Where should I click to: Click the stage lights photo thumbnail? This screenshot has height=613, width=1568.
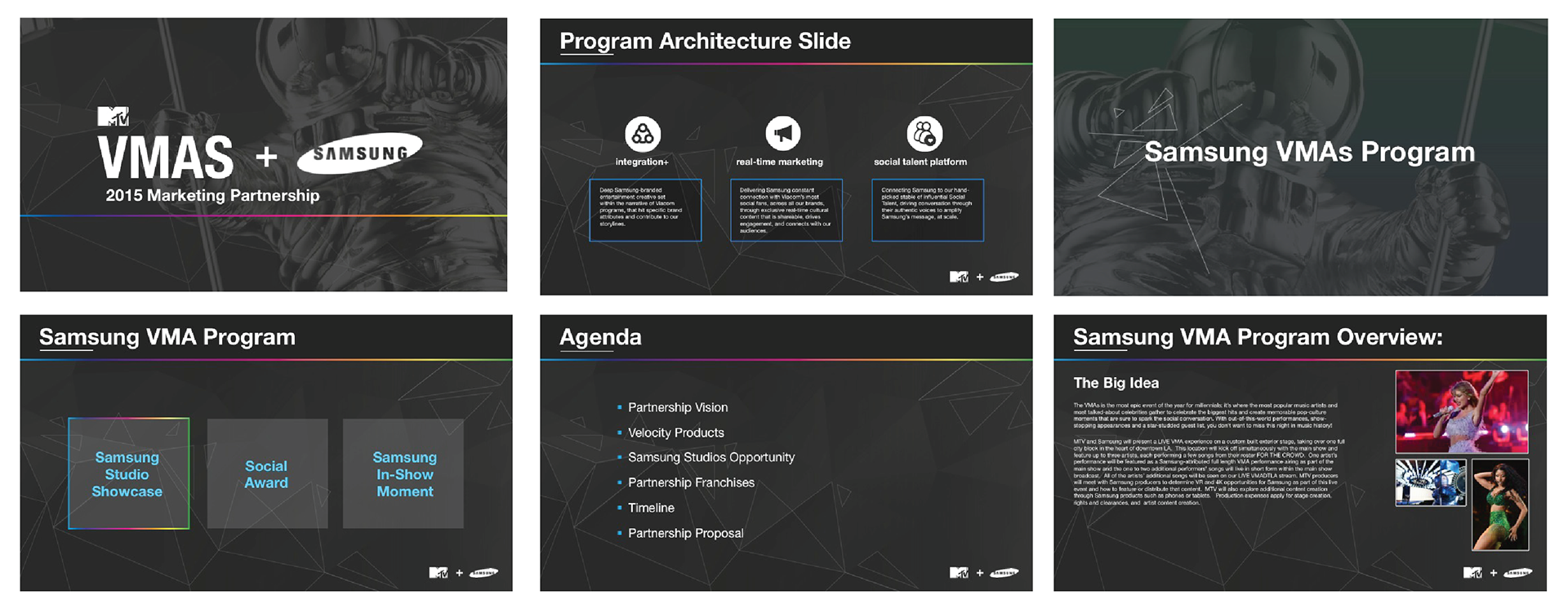pos(1431,482)
